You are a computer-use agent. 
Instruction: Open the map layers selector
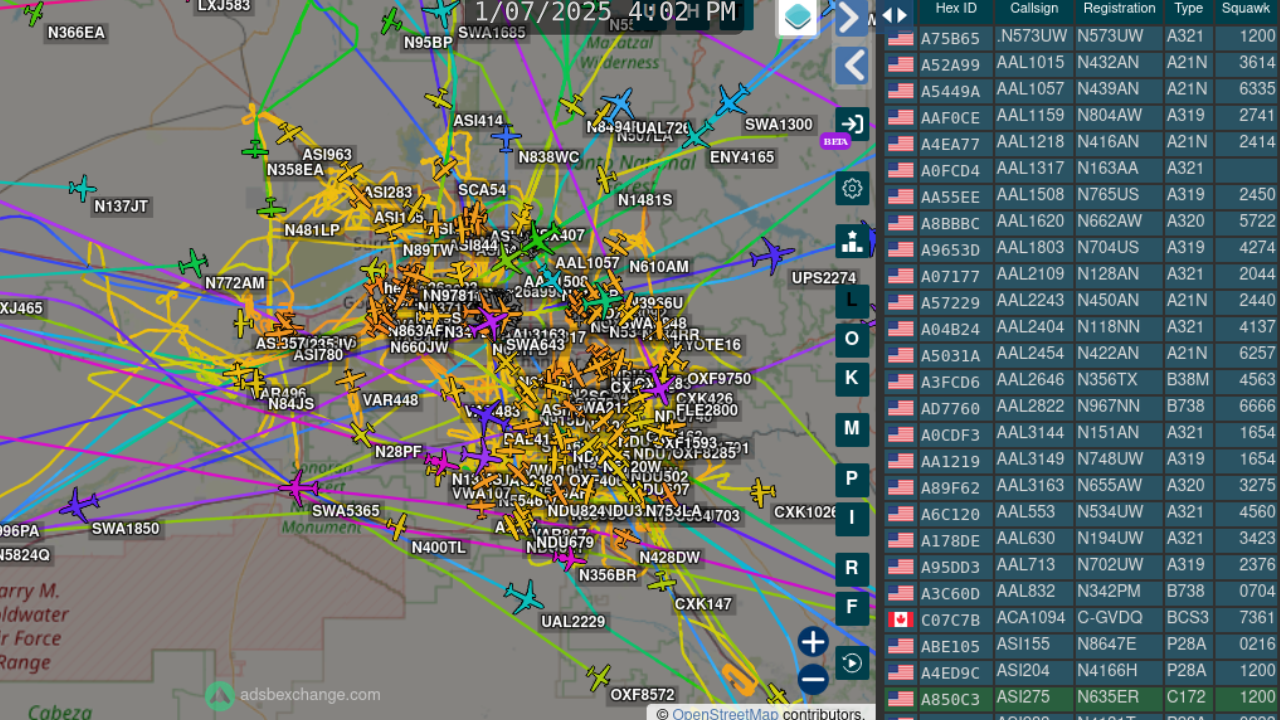click(797, 17)
